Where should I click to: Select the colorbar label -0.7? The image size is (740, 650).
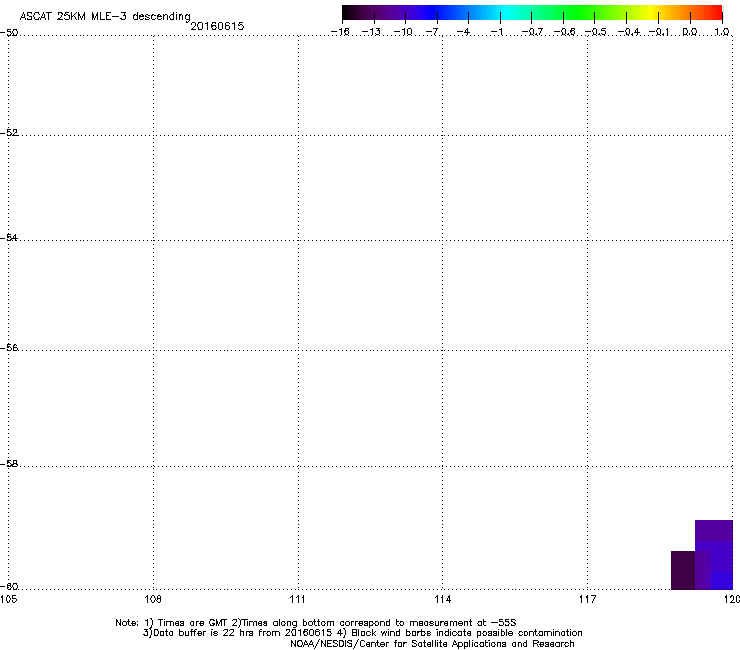coord(532,32)
